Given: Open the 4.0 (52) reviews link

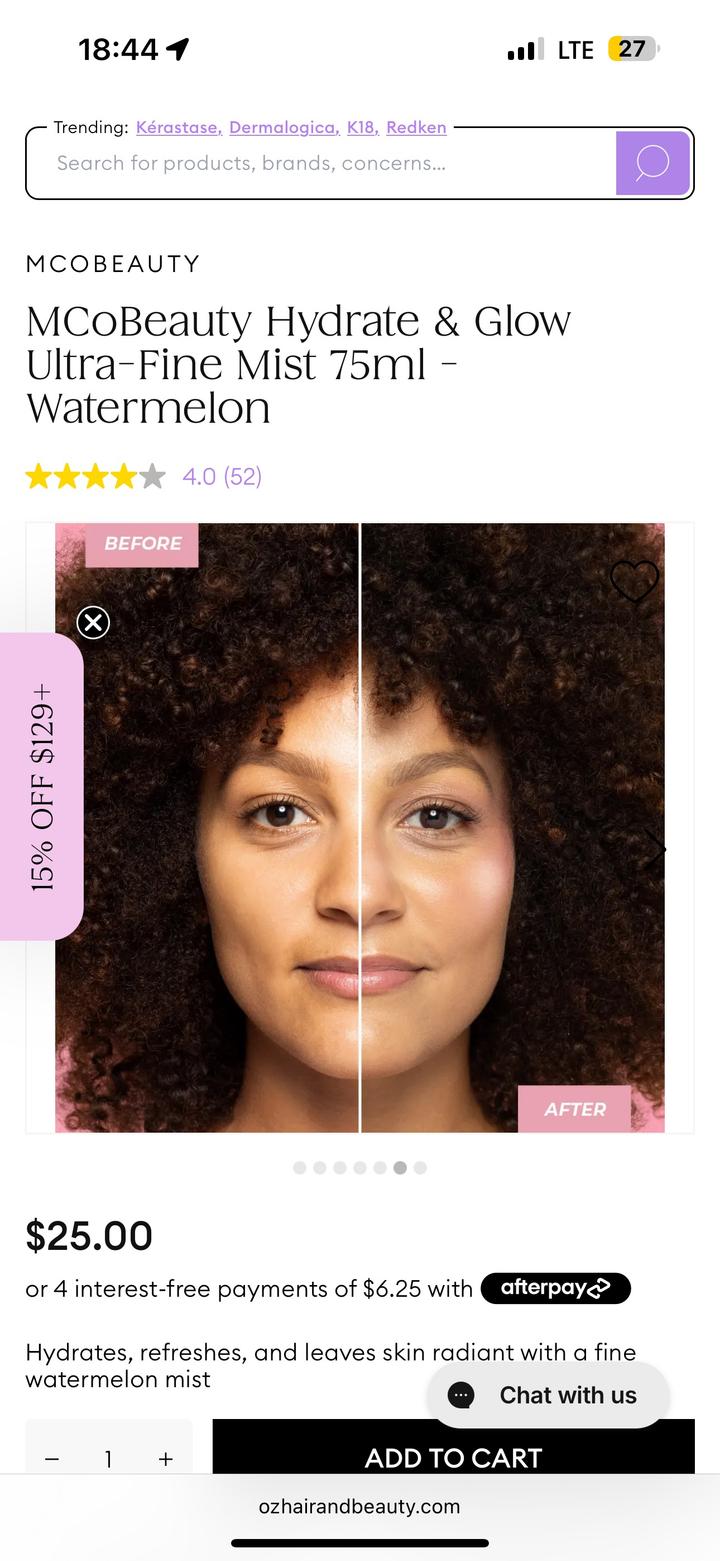Looking at the screenshot, I should click(222, 476).
